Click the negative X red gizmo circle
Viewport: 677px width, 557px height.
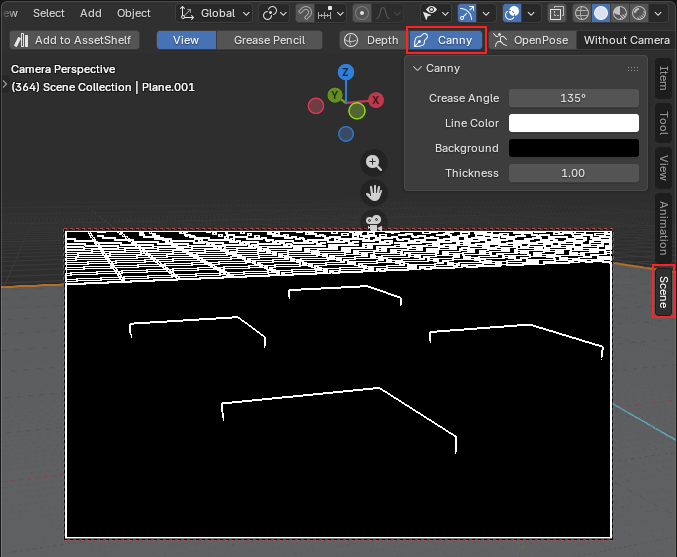coord(316,106)
